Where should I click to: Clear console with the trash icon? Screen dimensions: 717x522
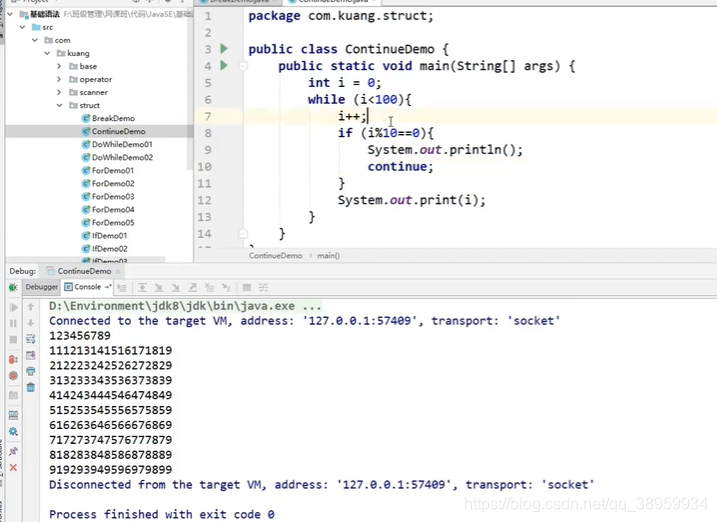[31, 388]
